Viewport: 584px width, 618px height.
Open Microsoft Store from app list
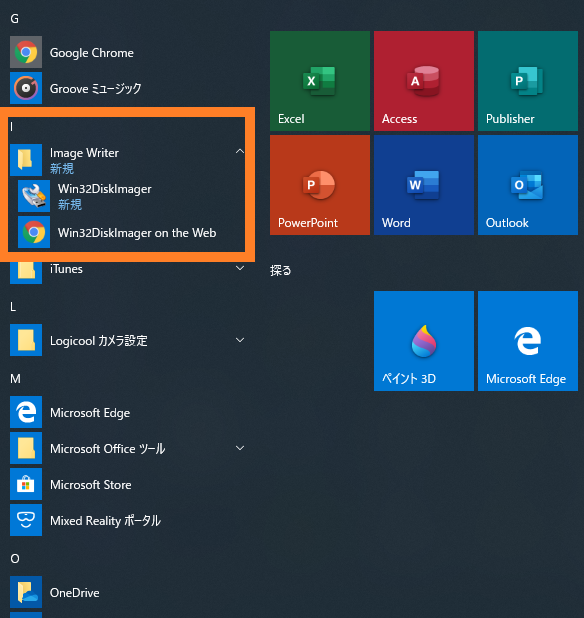[x=128, y=484]
